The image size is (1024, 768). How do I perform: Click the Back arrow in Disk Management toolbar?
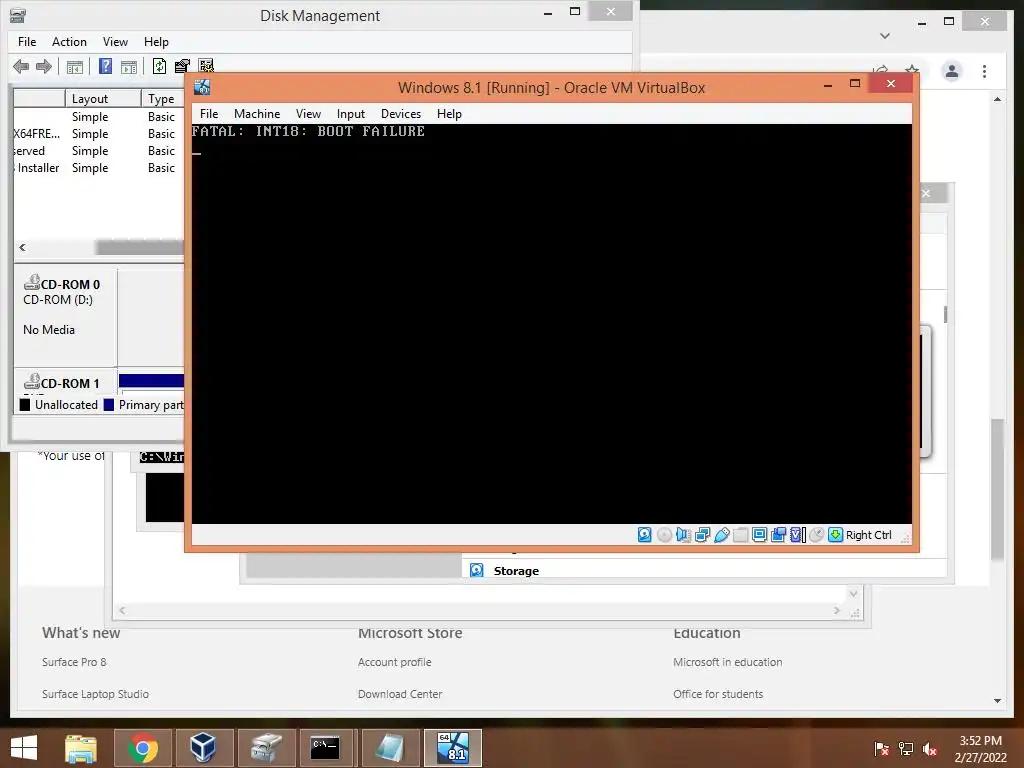[x=21, y=66]
